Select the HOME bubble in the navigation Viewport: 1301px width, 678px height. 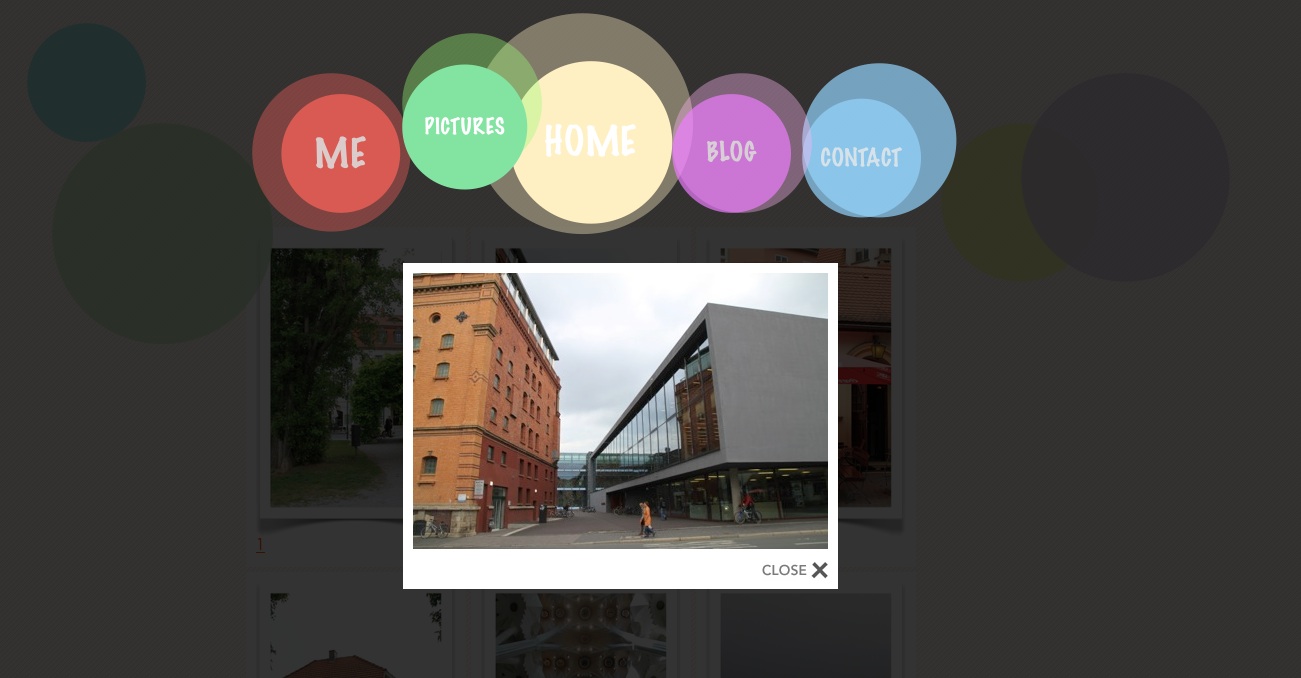click(590, 142)
